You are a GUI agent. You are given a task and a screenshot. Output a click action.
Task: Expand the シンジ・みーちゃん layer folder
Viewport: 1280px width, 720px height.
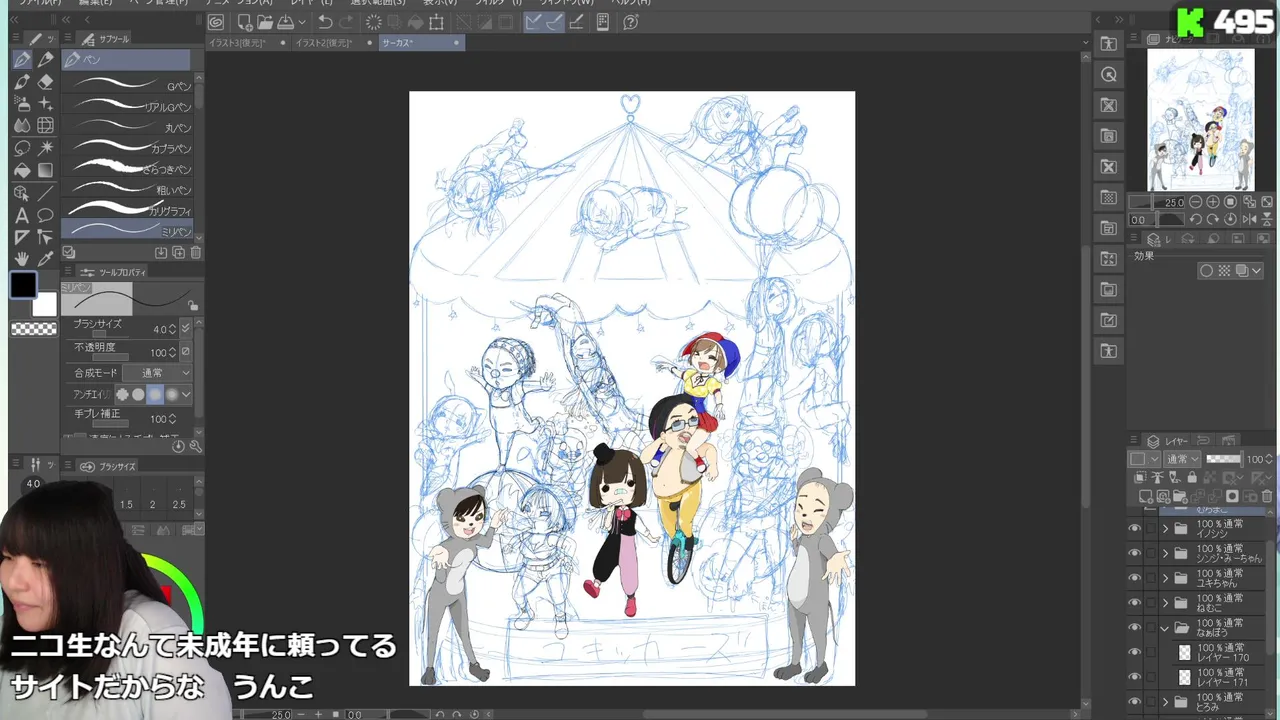point(1165,553)
